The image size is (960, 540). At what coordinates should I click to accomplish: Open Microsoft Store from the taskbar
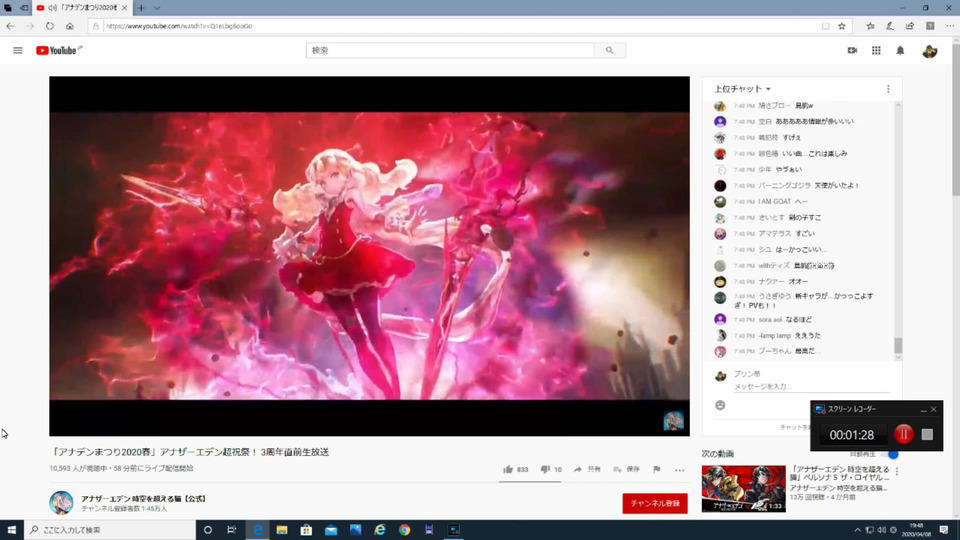(306, 530)
